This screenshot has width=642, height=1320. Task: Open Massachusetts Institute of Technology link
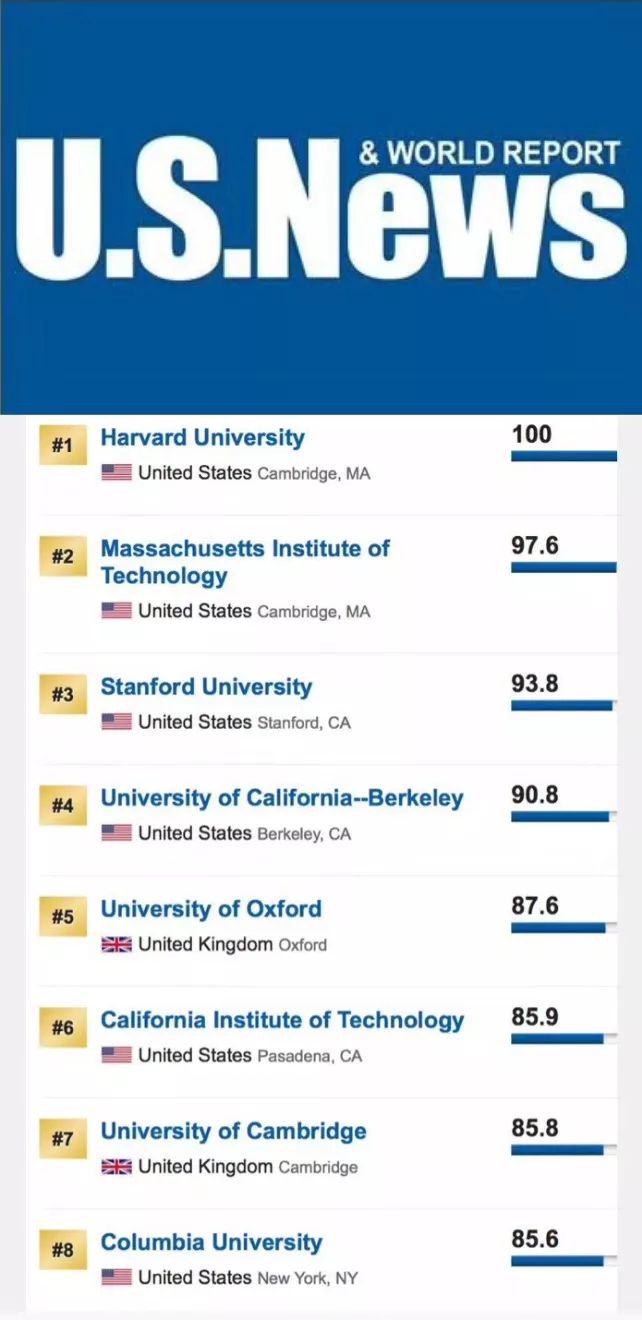[245, 562]
